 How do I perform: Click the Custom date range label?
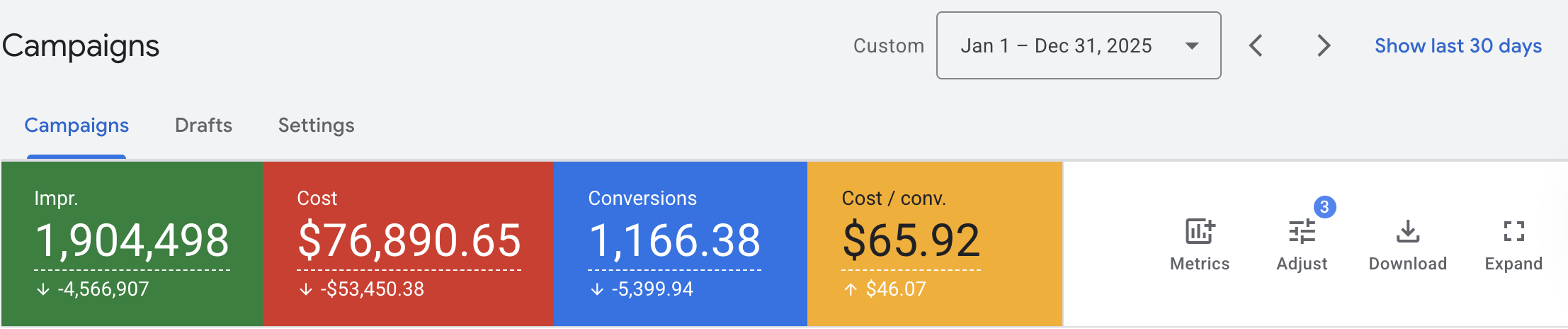click(x=889, y=46)
